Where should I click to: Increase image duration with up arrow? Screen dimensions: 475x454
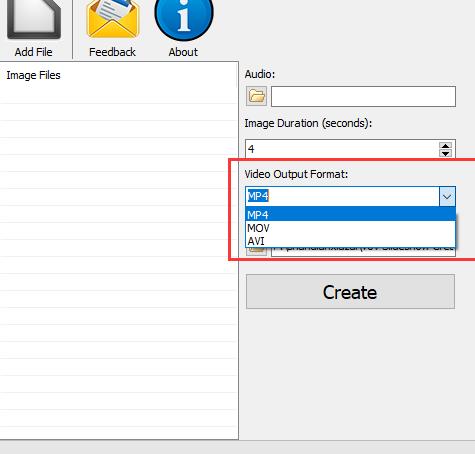coord(445,146)
